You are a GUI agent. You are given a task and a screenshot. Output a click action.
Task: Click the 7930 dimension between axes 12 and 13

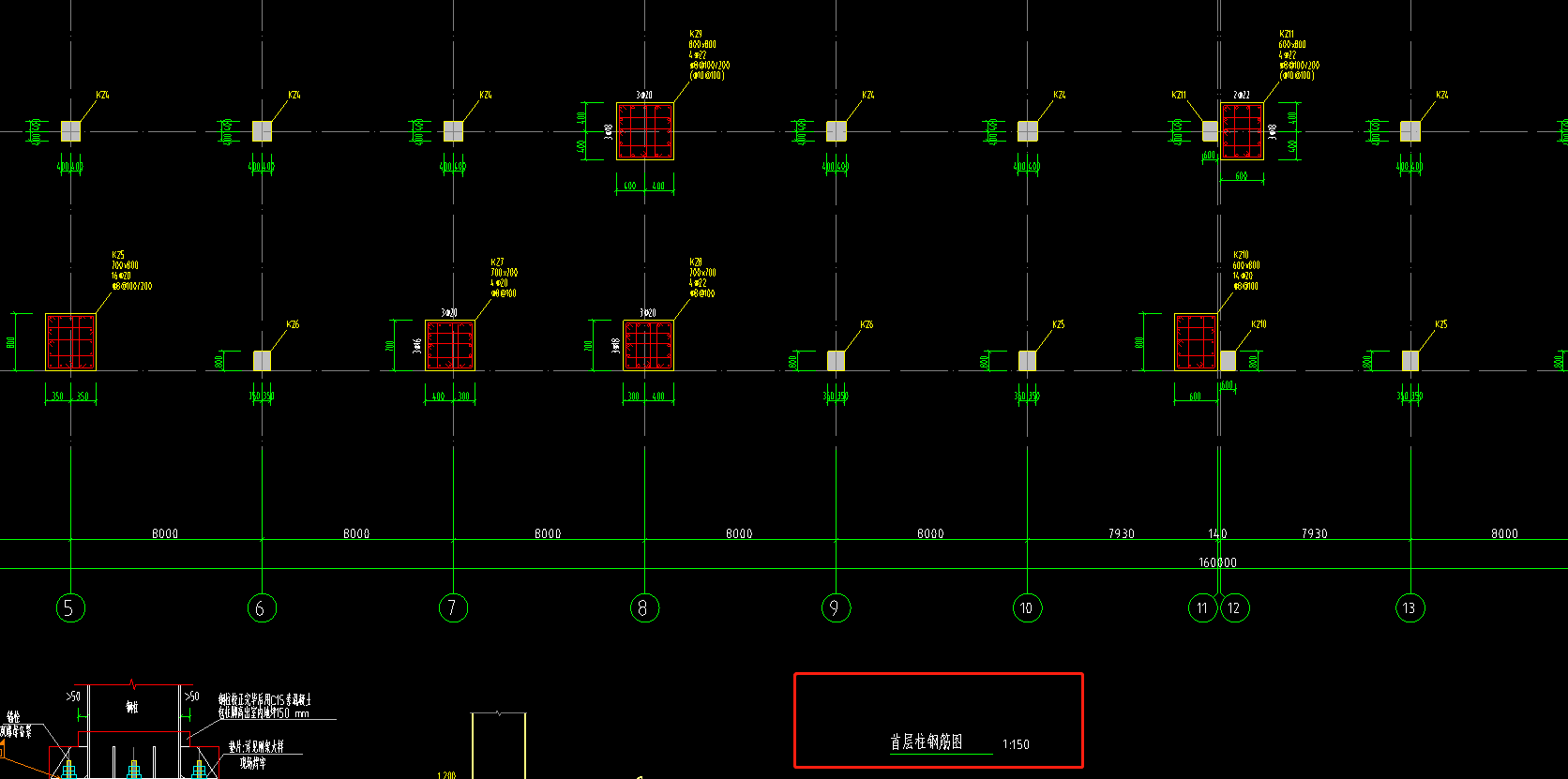point(1315,533)
